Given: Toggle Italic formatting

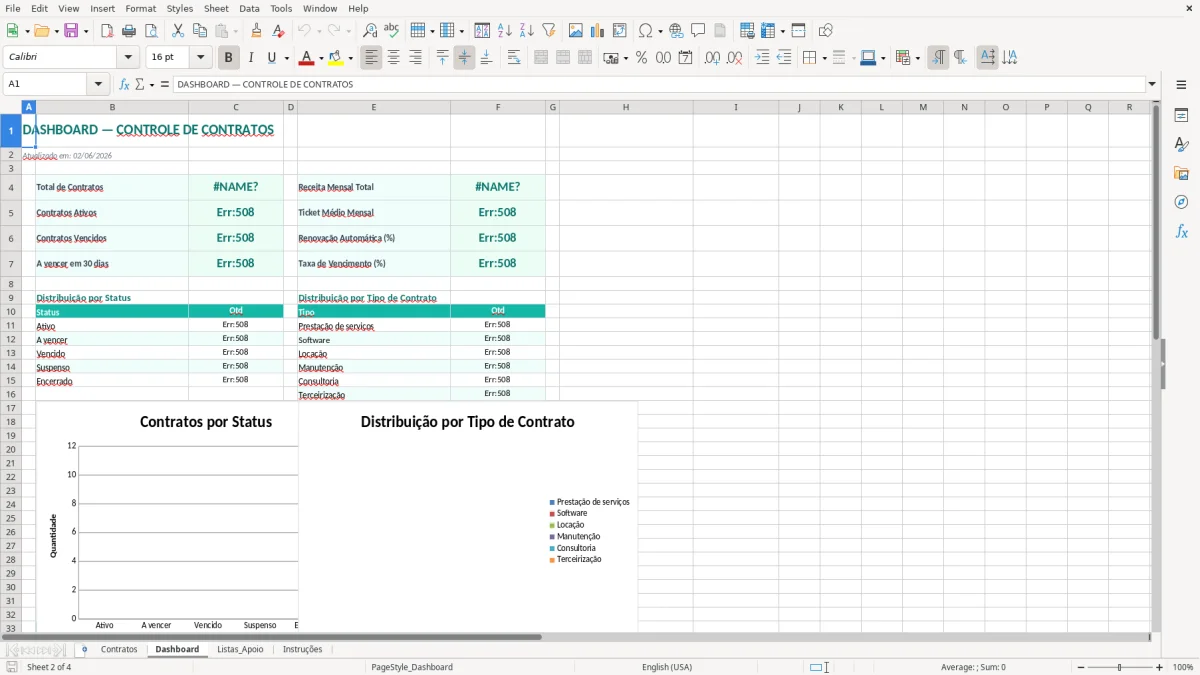Looking at the screenshot, I should coord(251,58).
